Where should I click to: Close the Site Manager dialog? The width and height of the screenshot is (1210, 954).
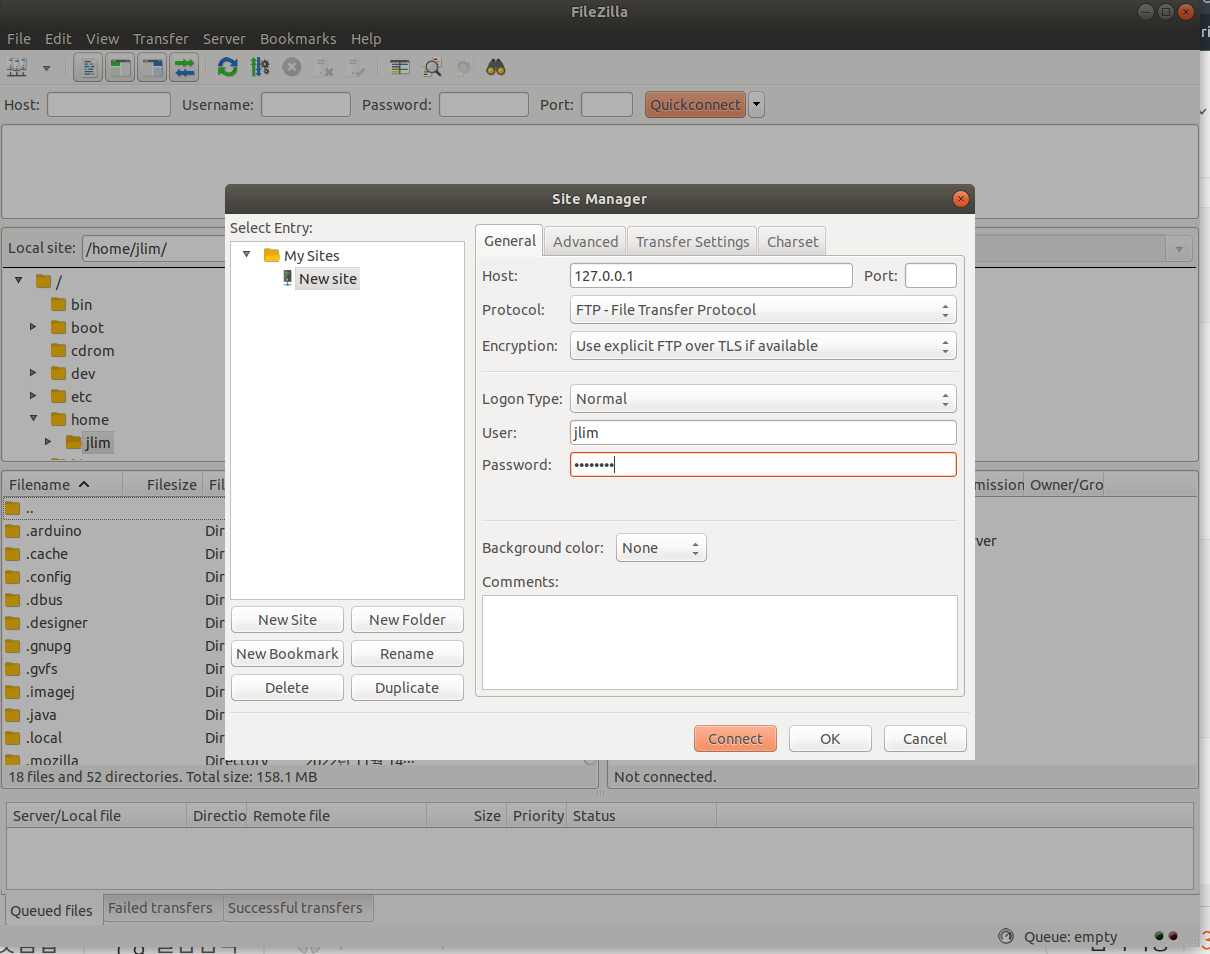tap(961, 199)
